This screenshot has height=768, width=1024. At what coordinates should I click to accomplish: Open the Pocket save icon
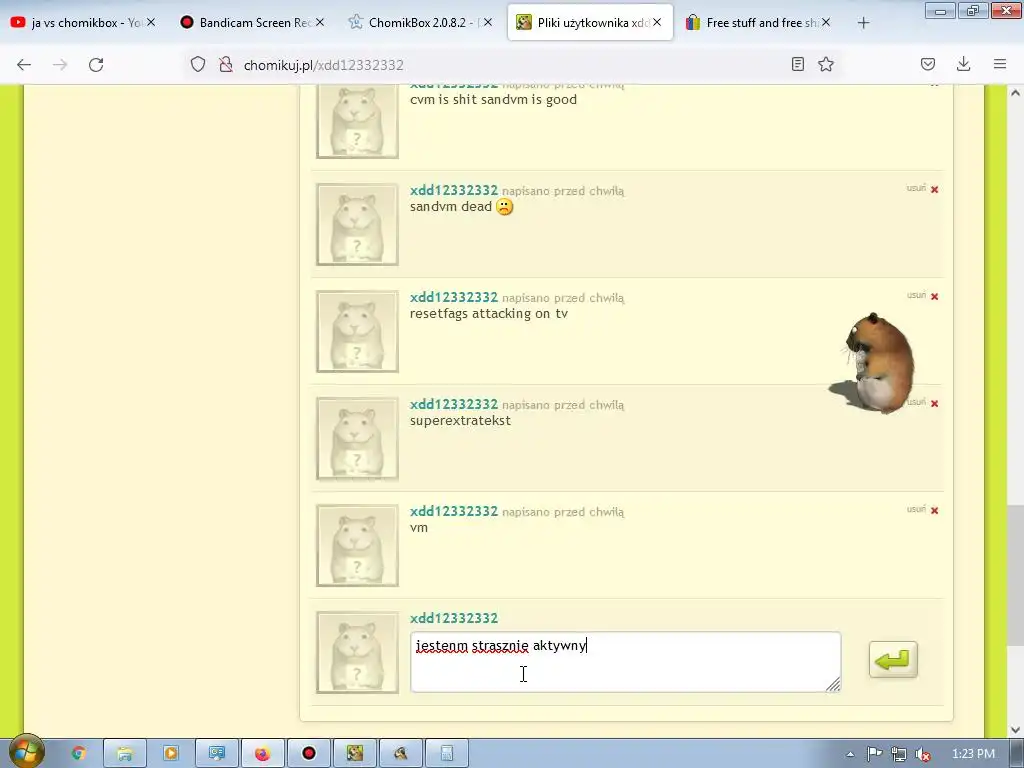click(927, 64)
